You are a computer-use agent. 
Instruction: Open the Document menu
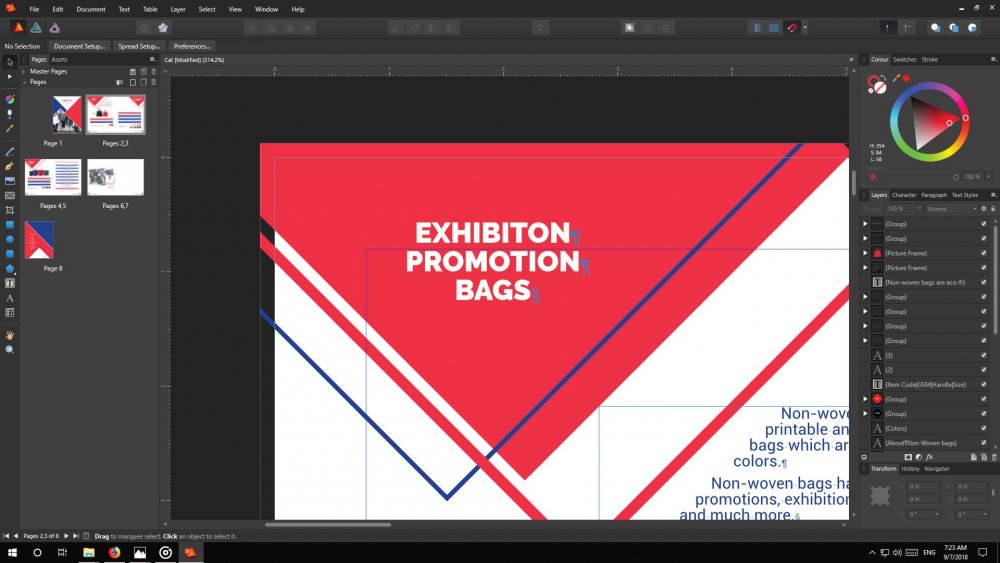point(91,9)
